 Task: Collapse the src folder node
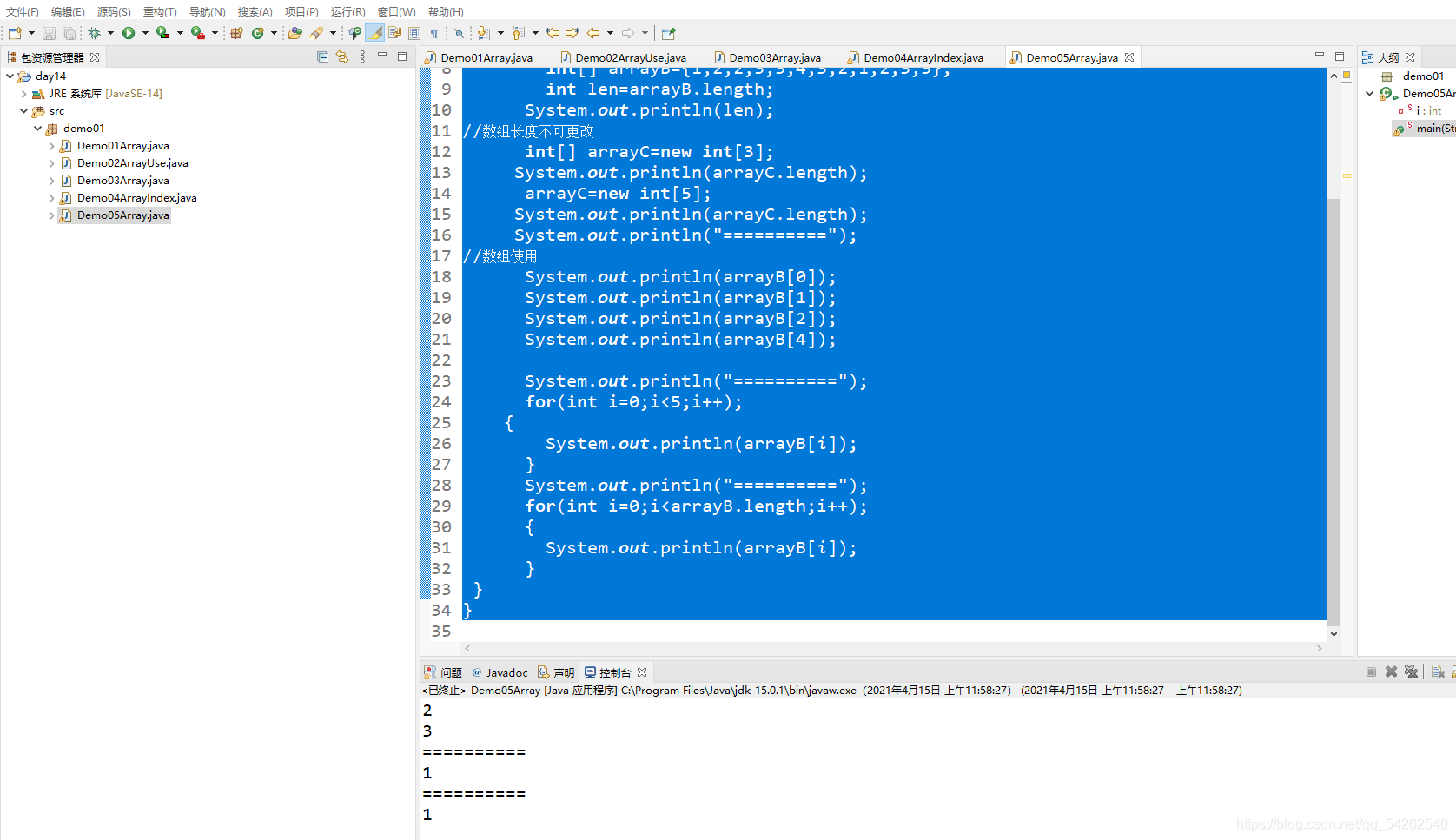click(23, 111)
